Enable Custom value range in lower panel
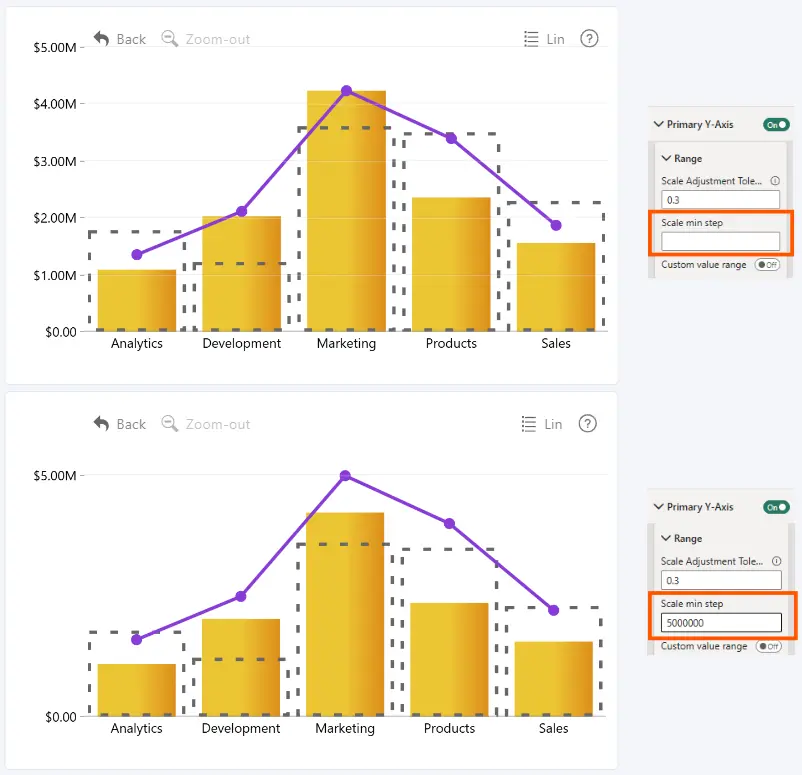802x775 pixels. point(769,646)
